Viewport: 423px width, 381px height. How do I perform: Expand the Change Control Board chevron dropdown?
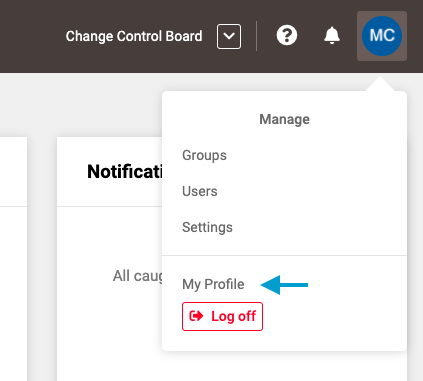point(229,36)
